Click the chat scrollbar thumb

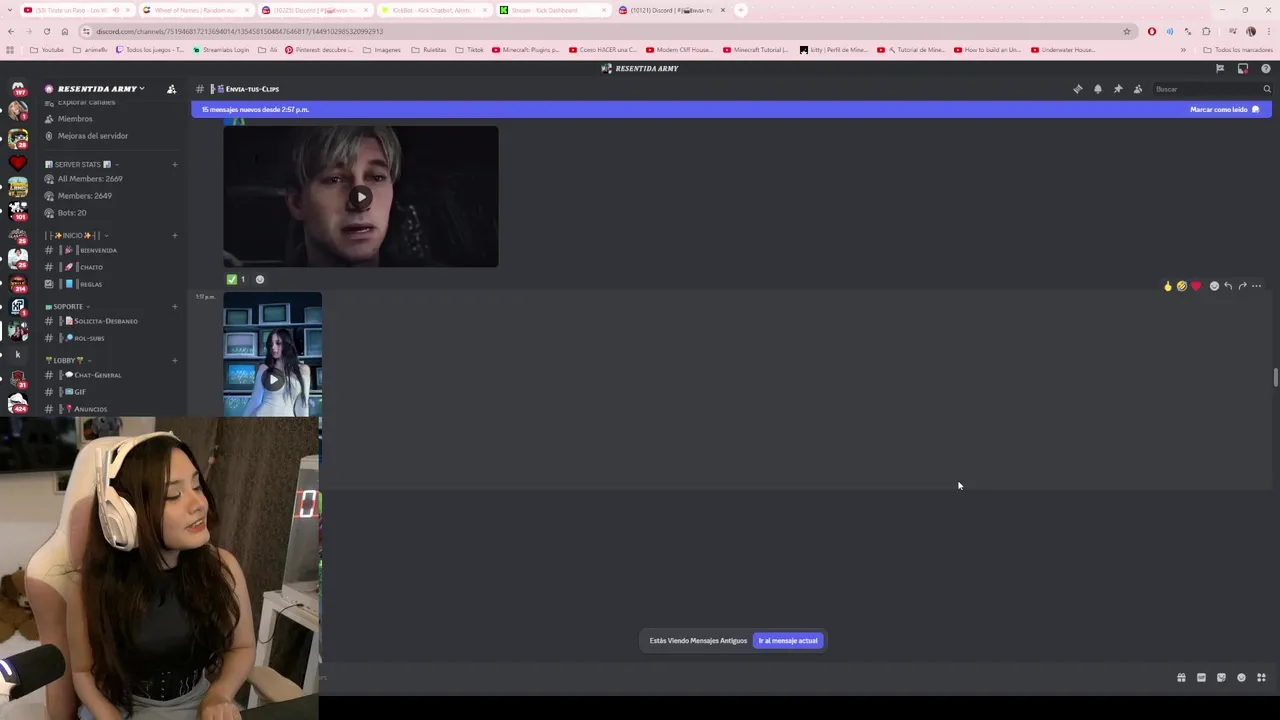(x=1275, y=377)
